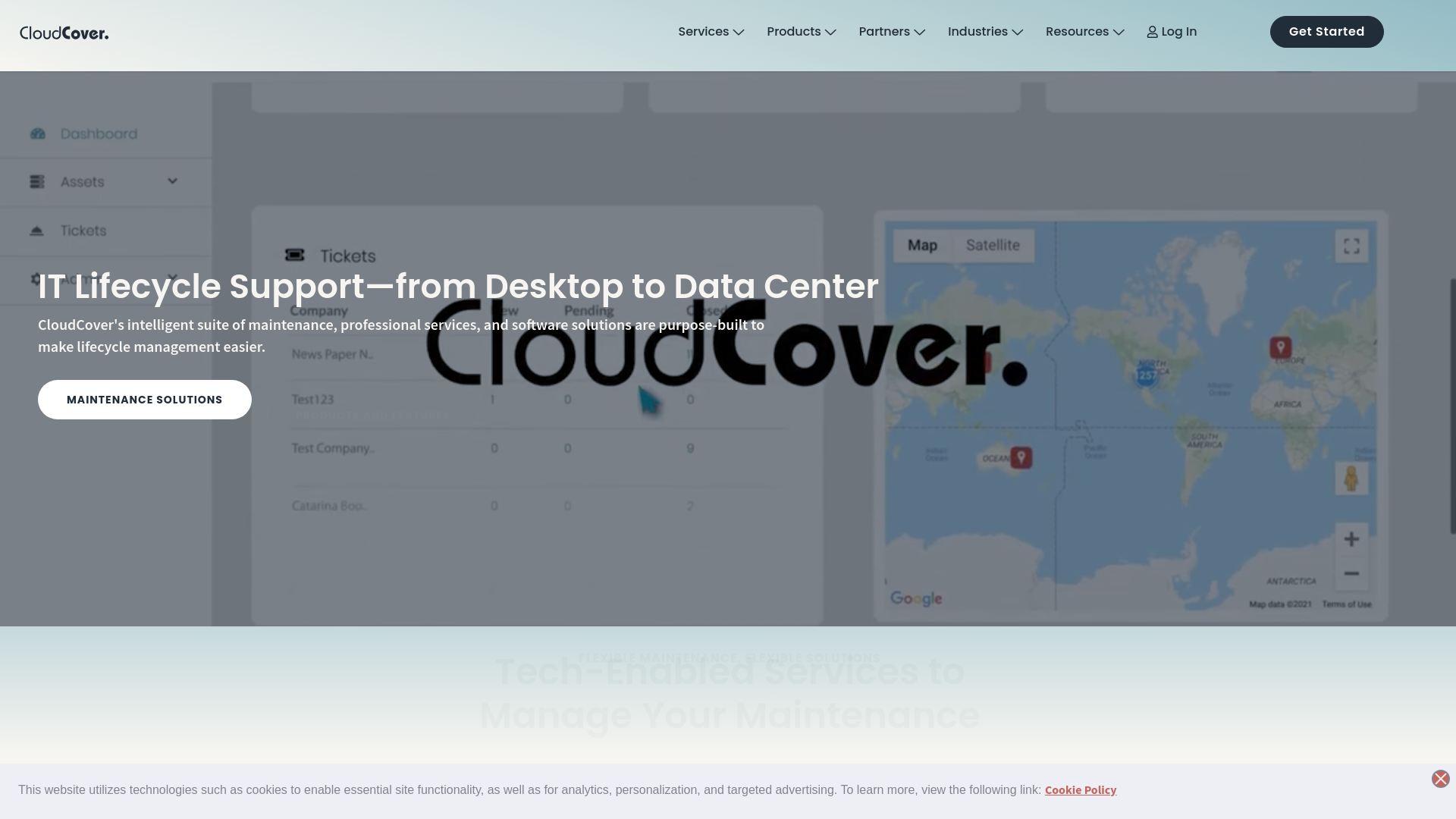Viewport: 1456px width, 819px height.
Task: Expand the Products chevron arrow
Action: tap(830, 33)
